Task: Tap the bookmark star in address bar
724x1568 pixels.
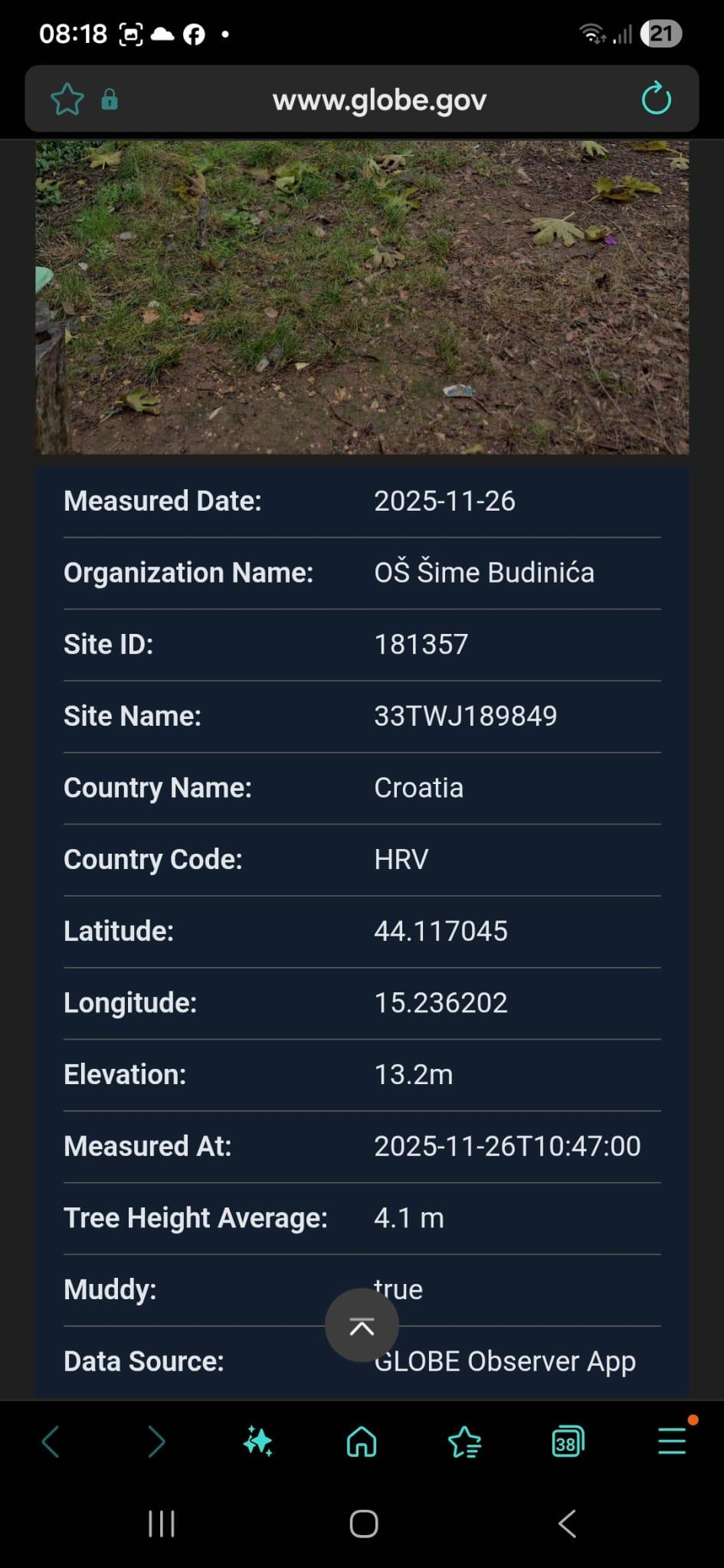Action: click(67, 100)
